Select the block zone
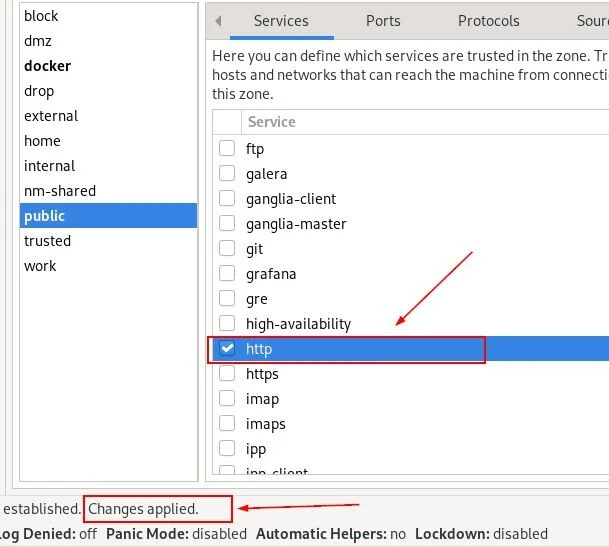Viewport: 609px width, 547px height. pyautogui.click(x=41, y=16)
